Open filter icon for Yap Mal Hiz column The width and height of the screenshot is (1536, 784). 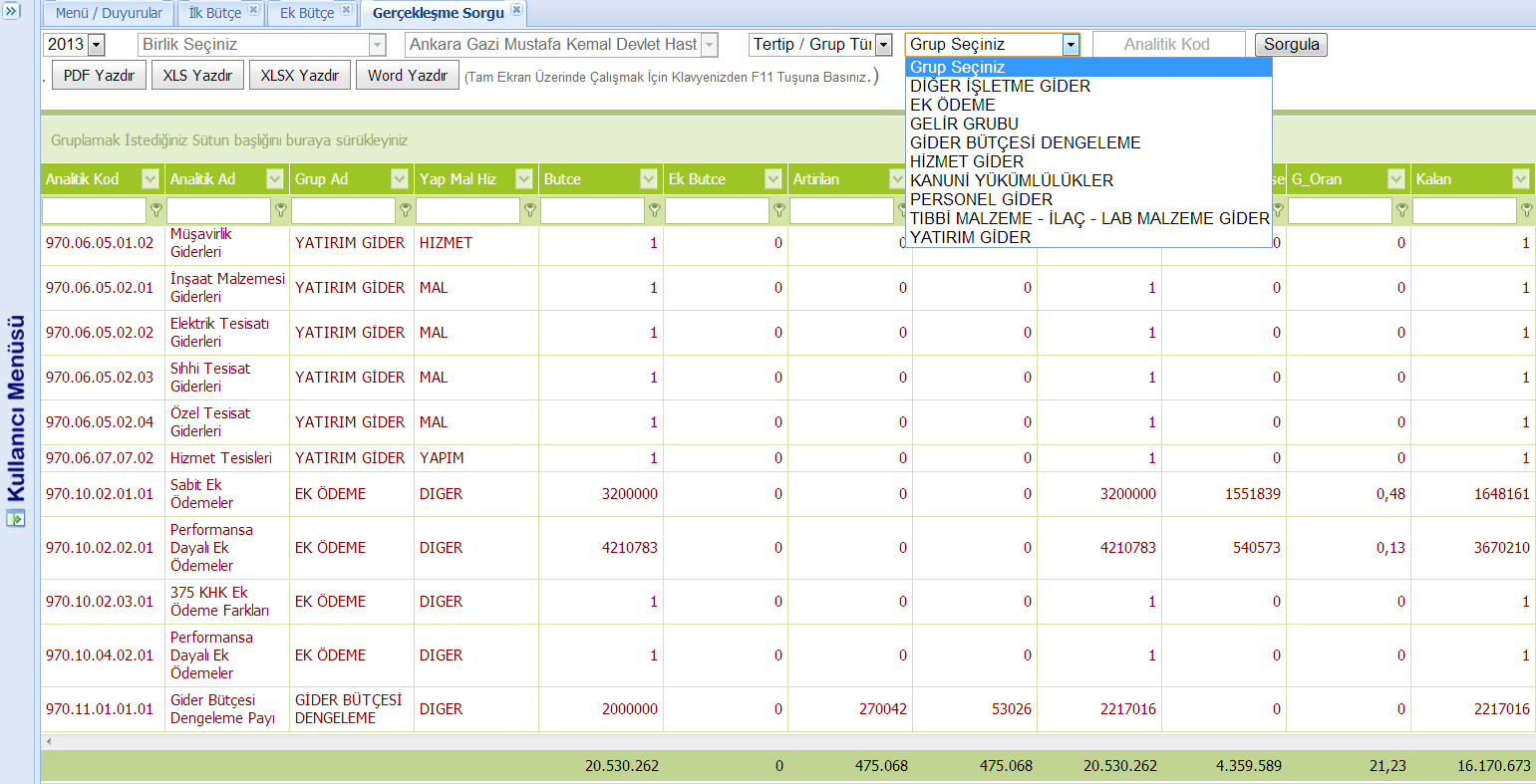click(x=530, y=210)
